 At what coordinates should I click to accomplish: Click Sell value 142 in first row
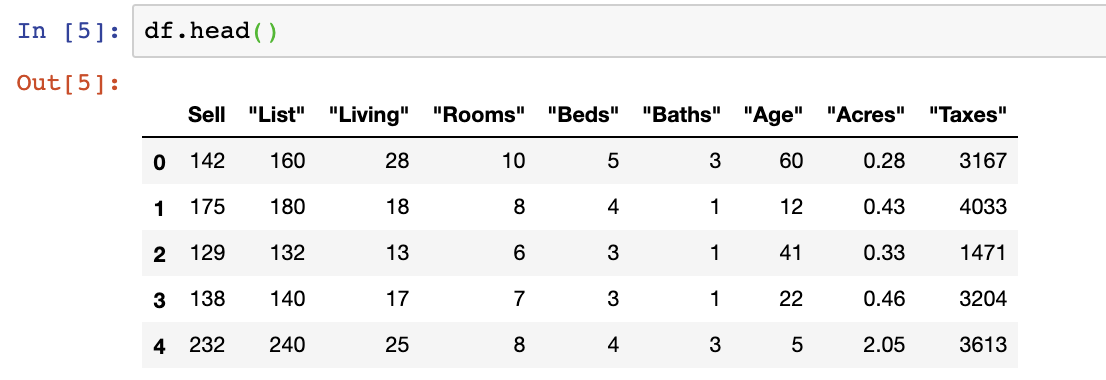pyautogui.click(x=207, y=161)
